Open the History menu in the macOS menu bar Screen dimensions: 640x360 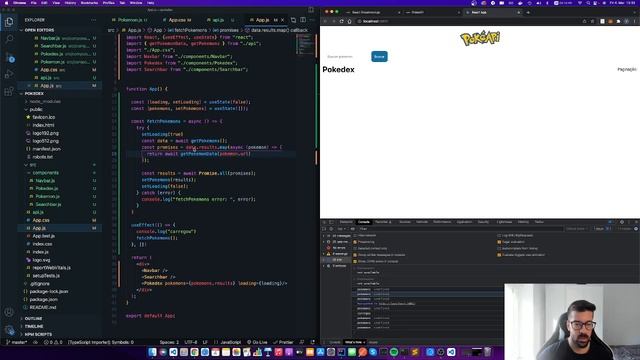[70, 3]
